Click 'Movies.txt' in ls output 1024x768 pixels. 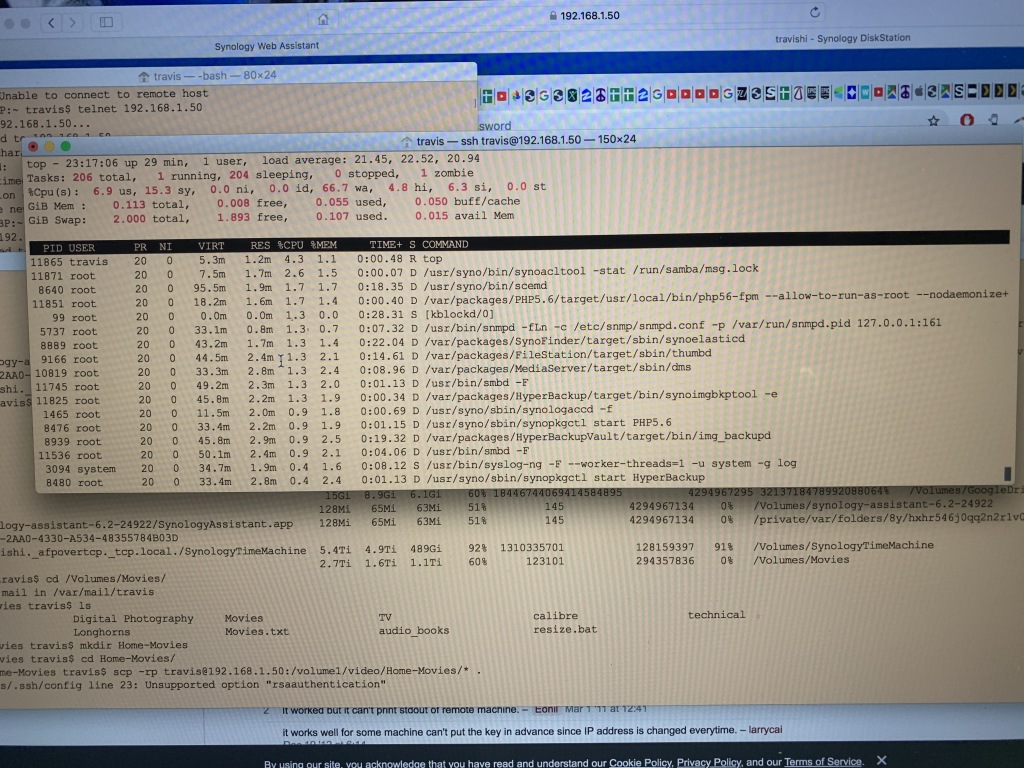click(257, 632)
